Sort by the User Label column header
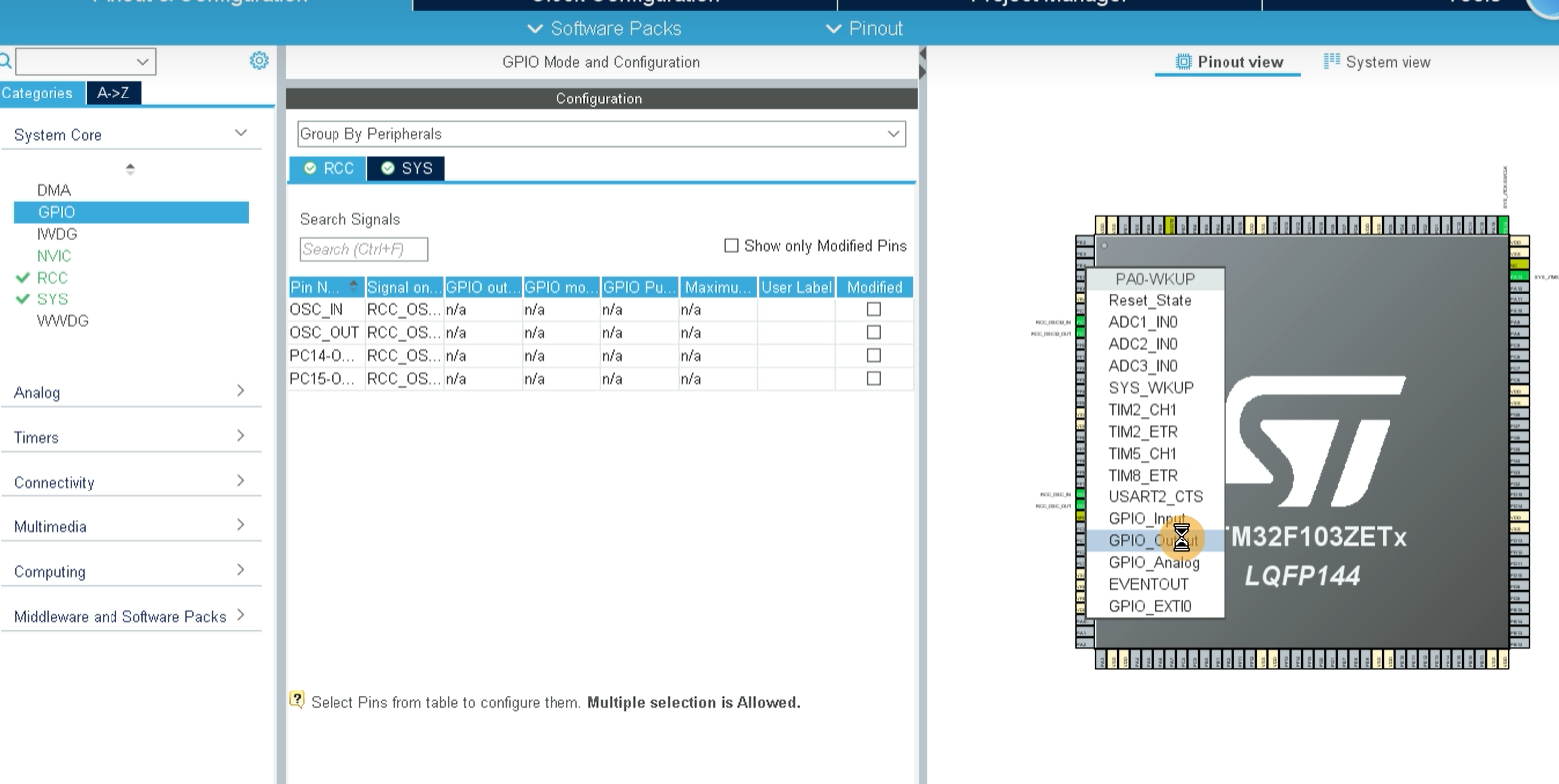Viewport: 1559px width, 784px height. (x=796, y=287)
